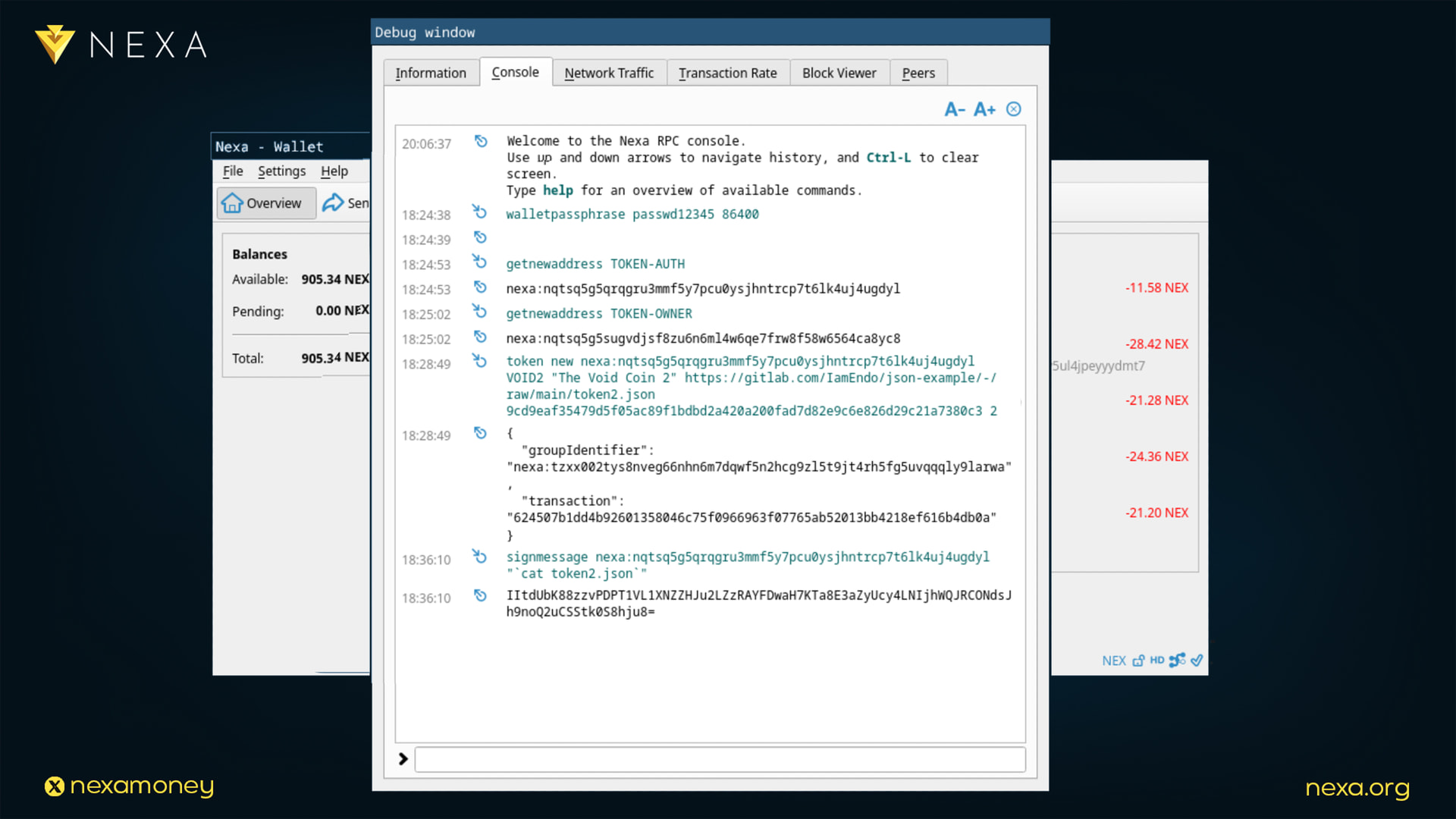The width and height of the screenshot is (1456, 819).
Task: Click the HD wallet status icon
Action: [x=1156, y=660]
